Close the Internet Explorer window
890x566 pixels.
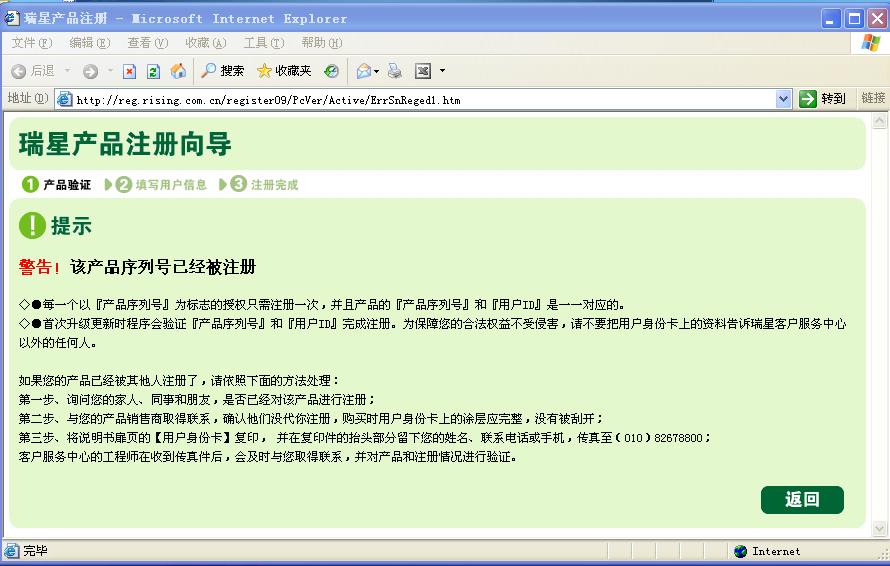tap(877, 19)
